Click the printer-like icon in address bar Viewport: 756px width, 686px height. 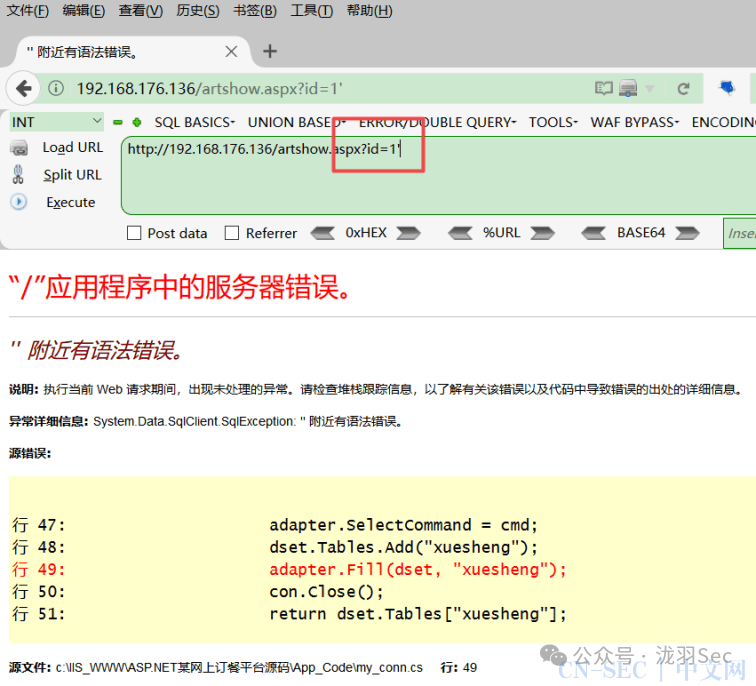click(x=628, y=88)
